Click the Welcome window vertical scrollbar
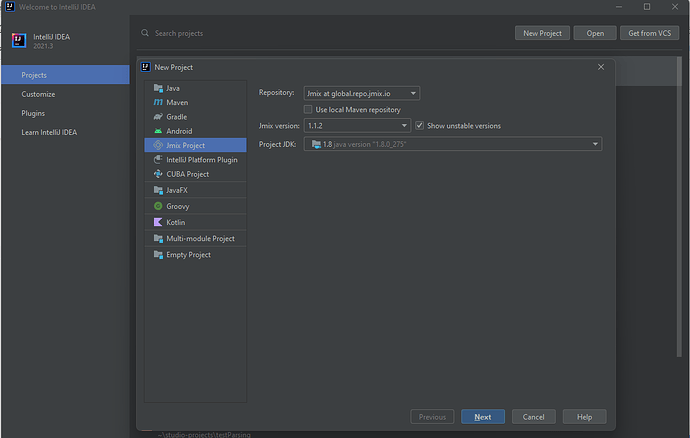Image resolution: width=690 pixels, height=438 pixels. point(679,206)
